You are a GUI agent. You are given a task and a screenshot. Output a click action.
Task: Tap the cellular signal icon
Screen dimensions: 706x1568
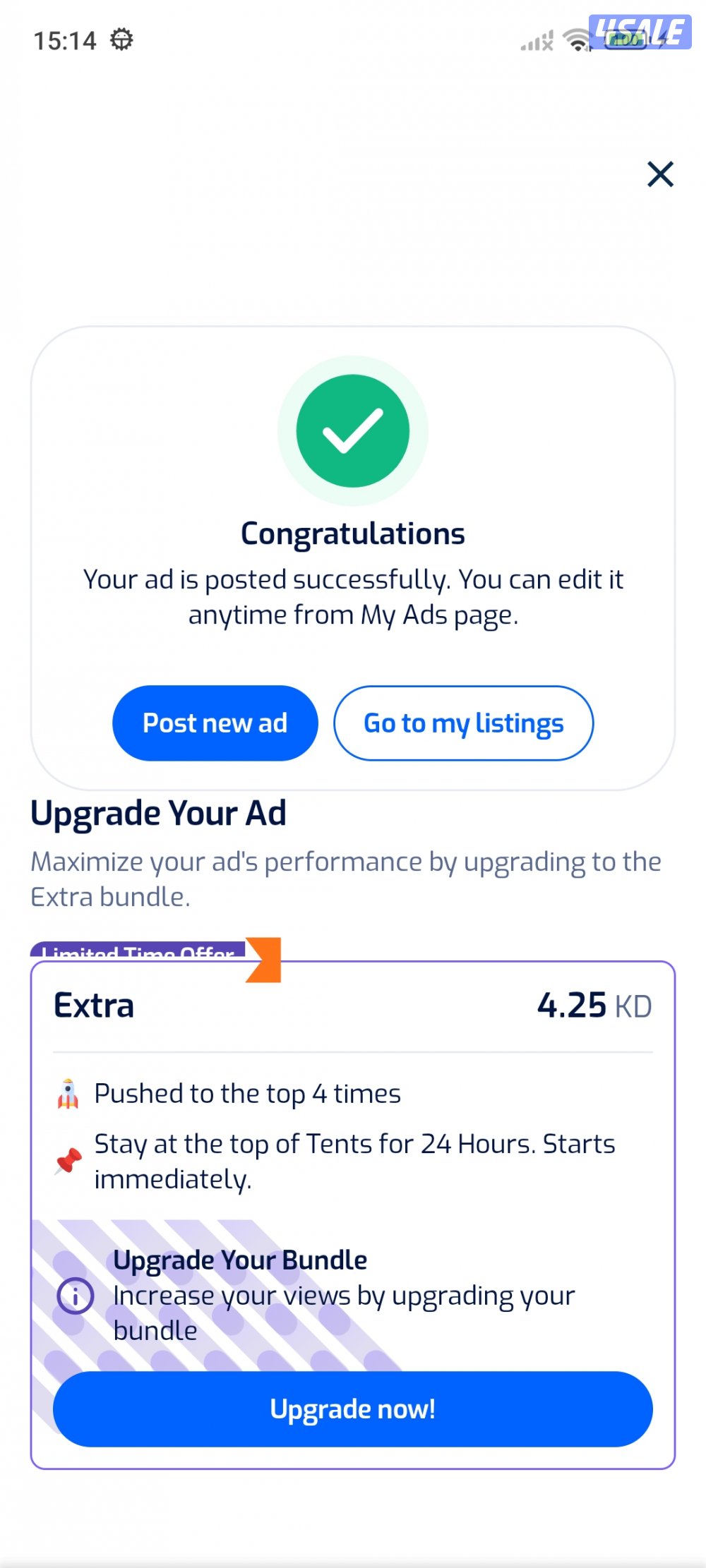click(537, 42)
